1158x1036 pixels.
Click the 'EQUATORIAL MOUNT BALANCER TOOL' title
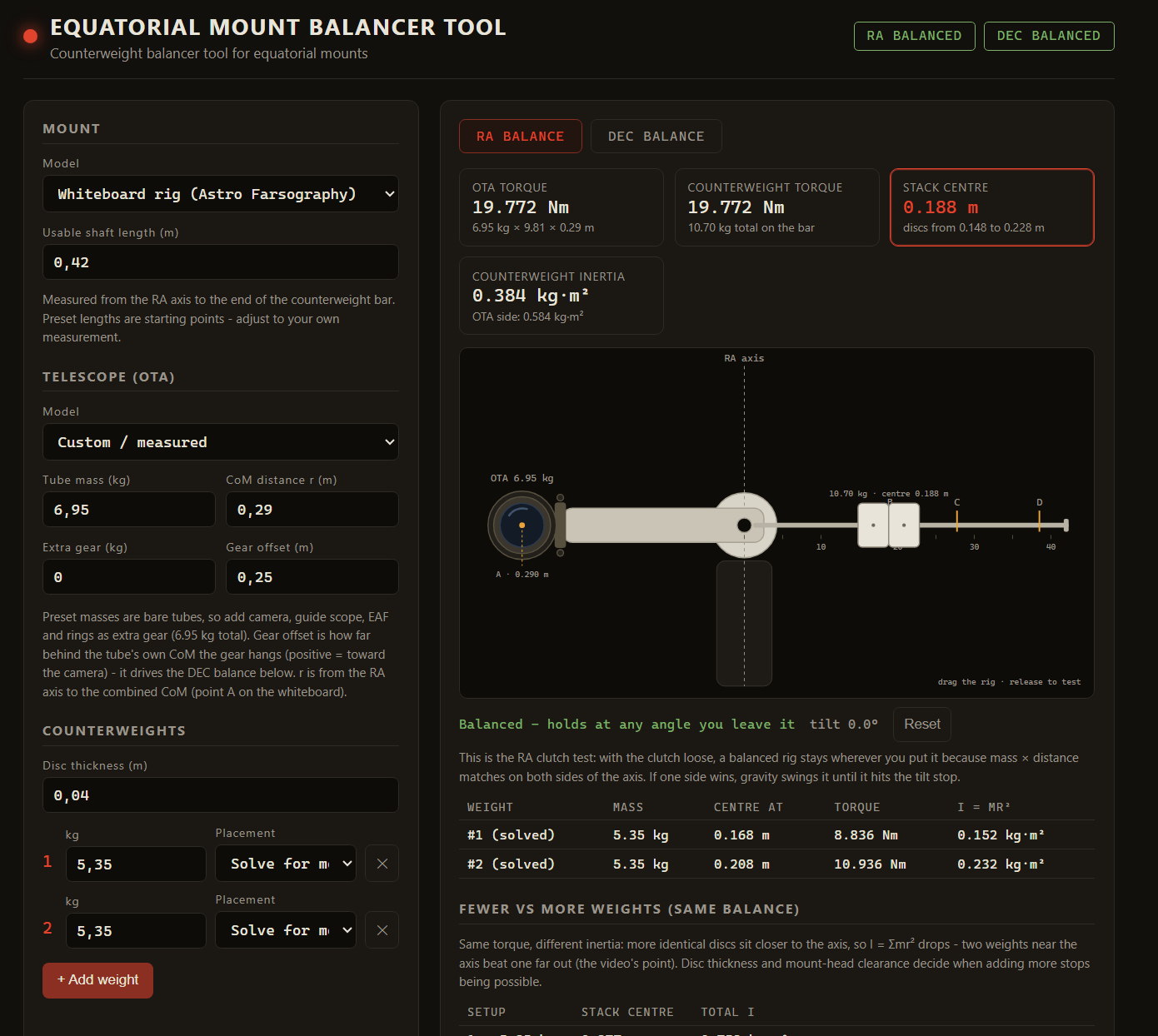point(278,27)
